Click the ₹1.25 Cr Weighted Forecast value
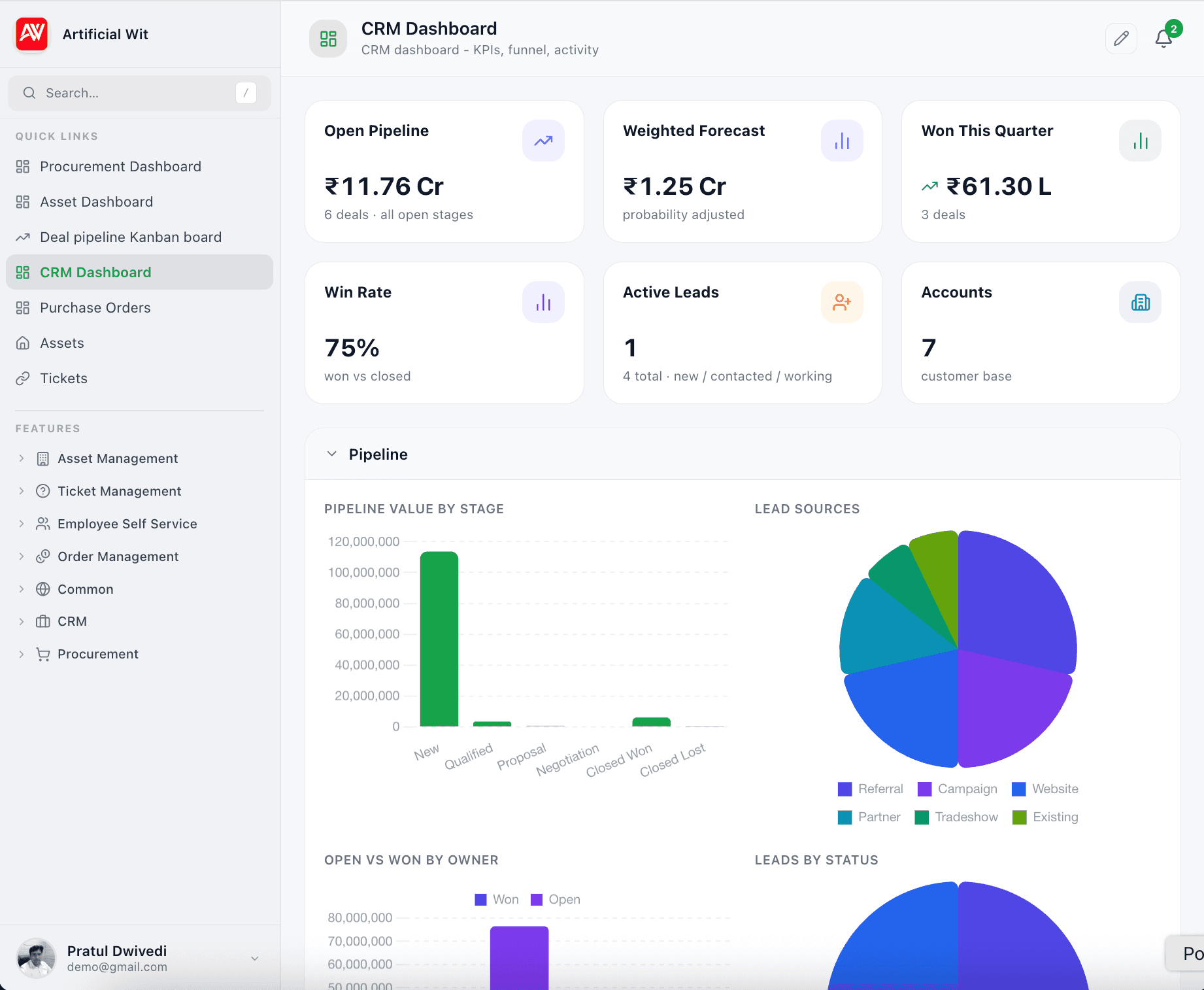Viewport: 1204px width, 990px height. (675, 187)
